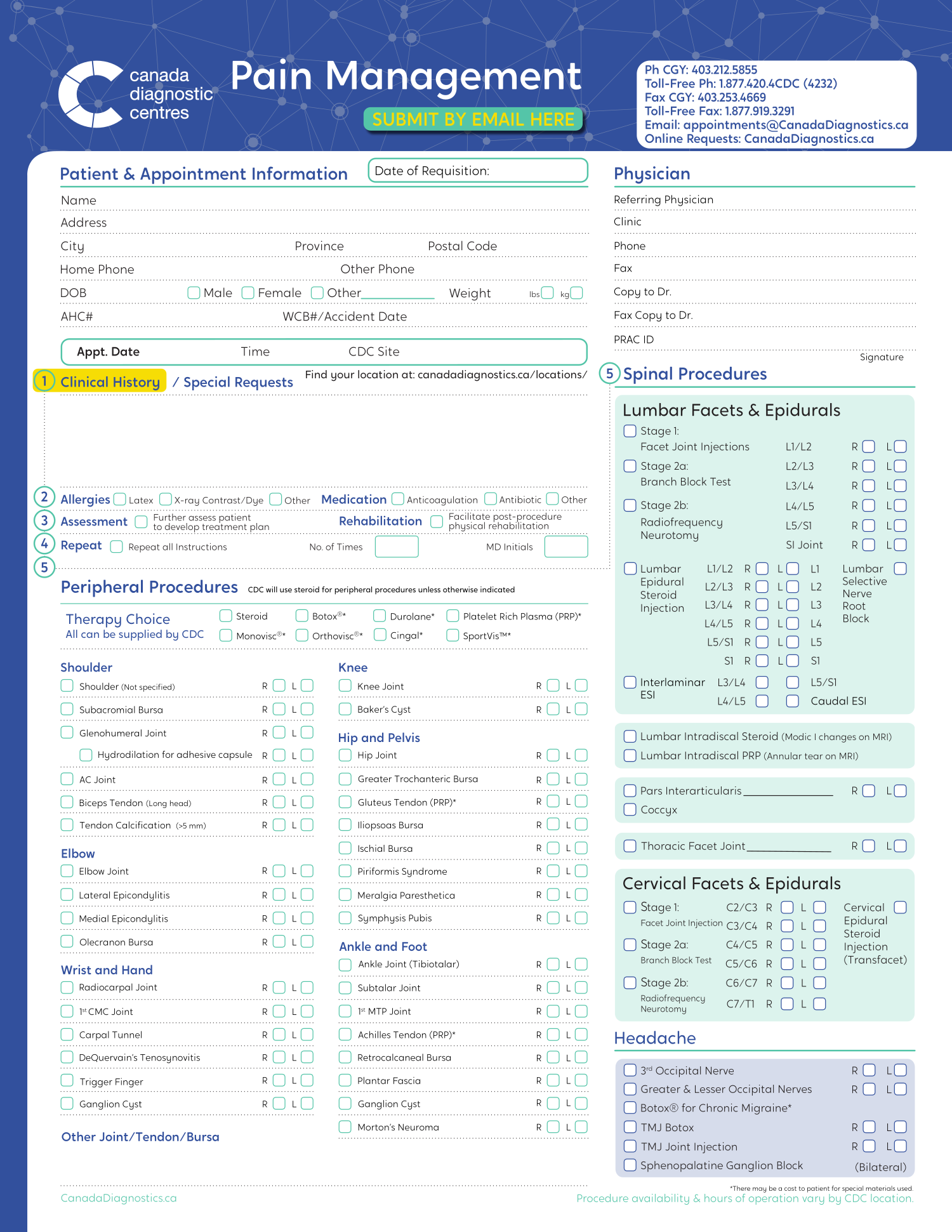The height and width of the screenshot is (1232, 952).
Task: Check Thoracic Facet Joint box
Action: click(630, 845)
